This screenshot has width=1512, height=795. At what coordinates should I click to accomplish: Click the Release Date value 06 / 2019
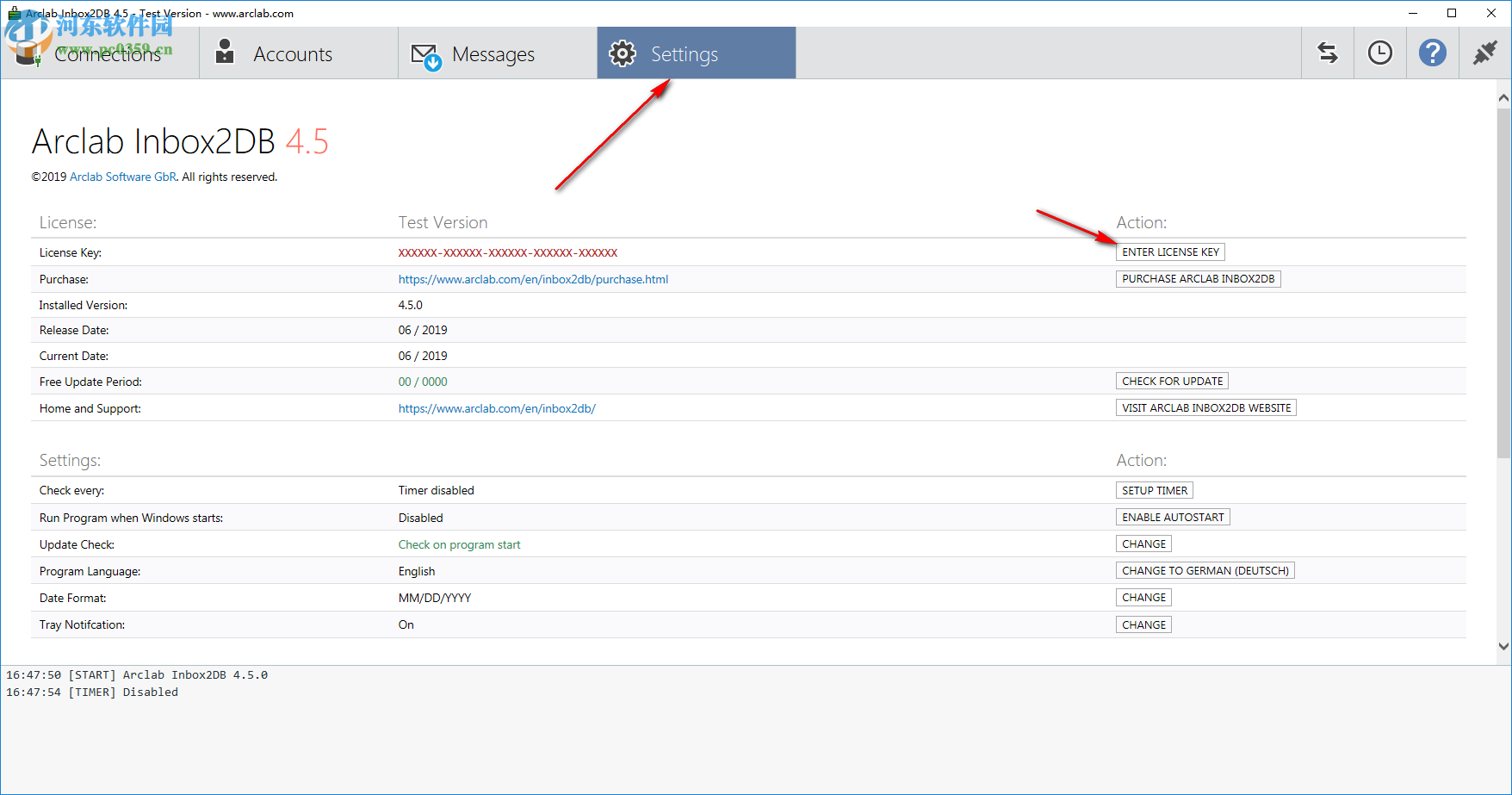click(x=423, y=330)
